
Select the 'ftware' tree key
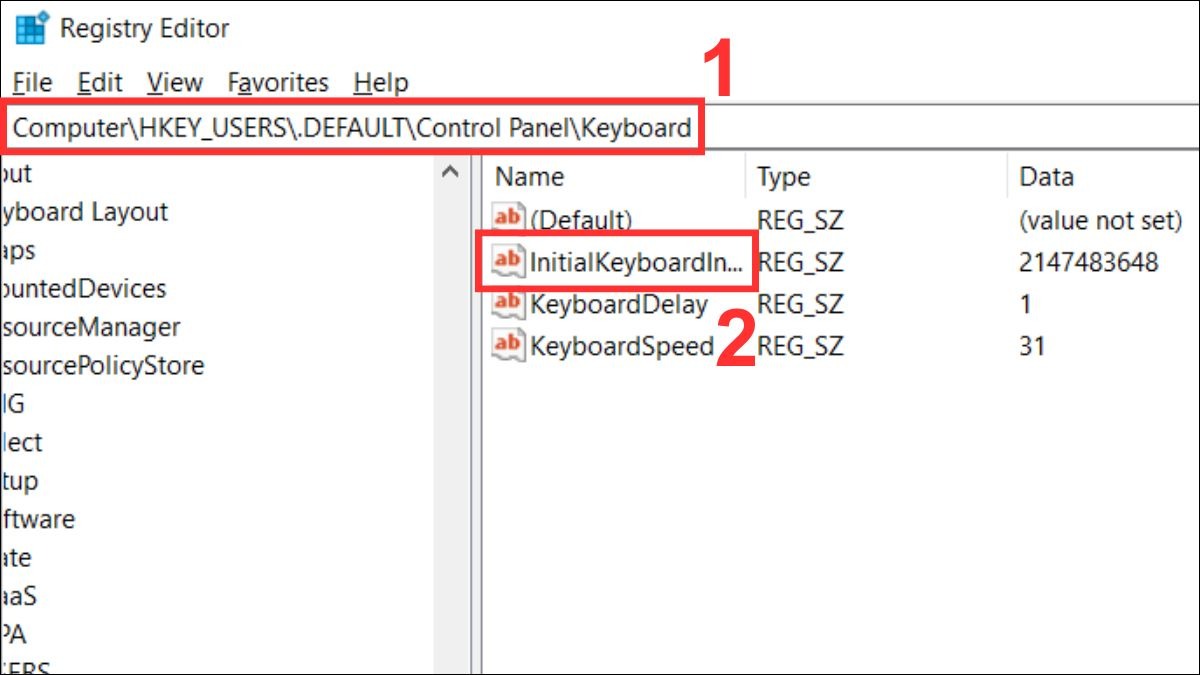[37, 519]
